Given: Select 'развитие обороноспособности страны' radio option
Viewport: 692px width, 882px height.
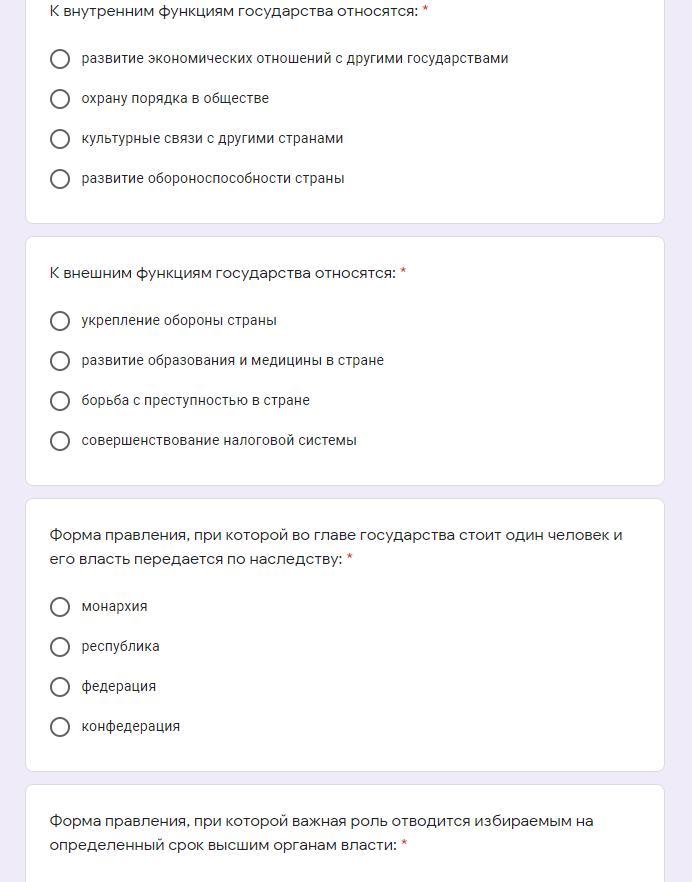Looking at the screenshot, I should pos(60,179).
